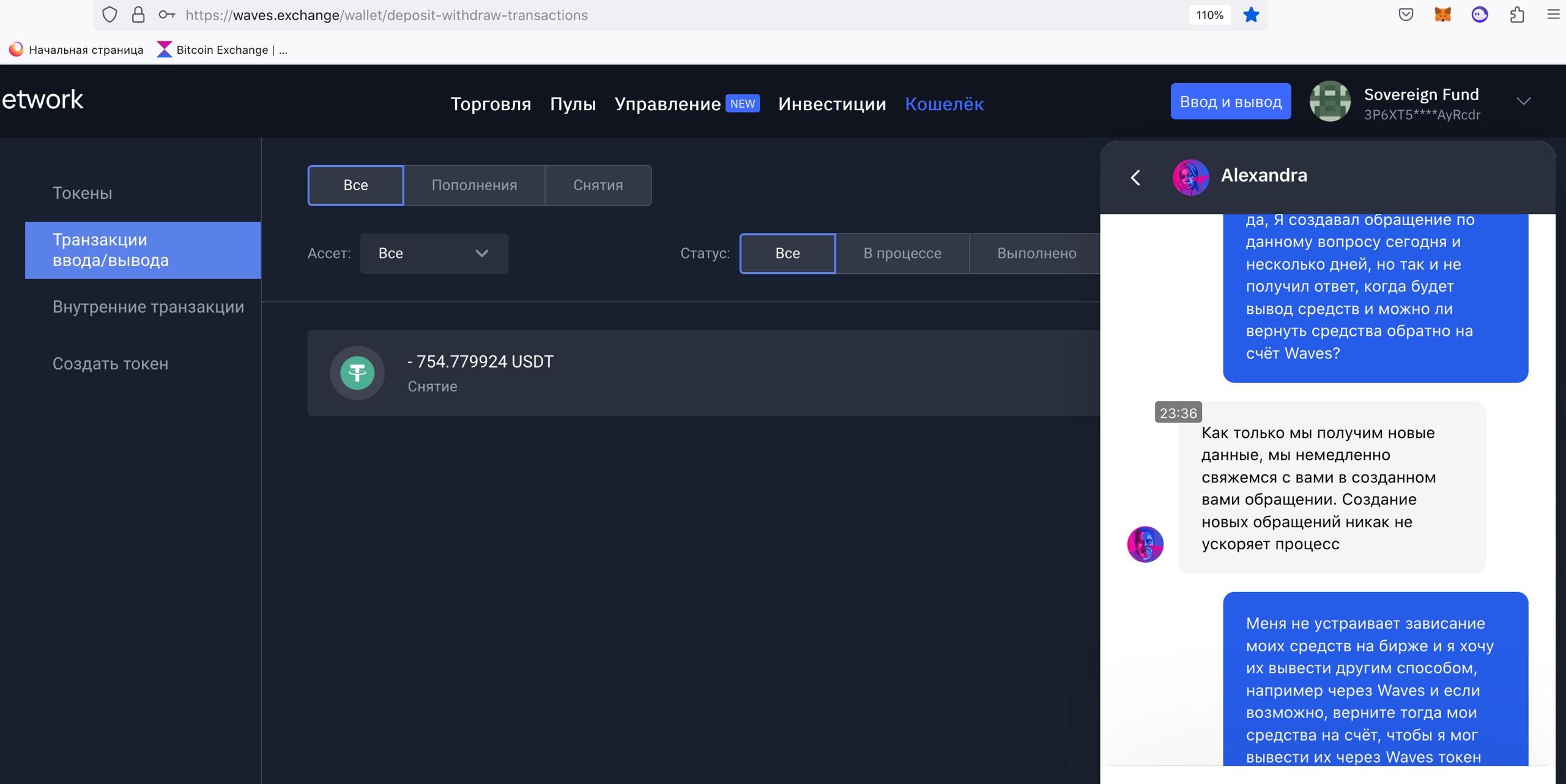
Task: Open the Создать токен sidebar link
Action: pos(110,364)
